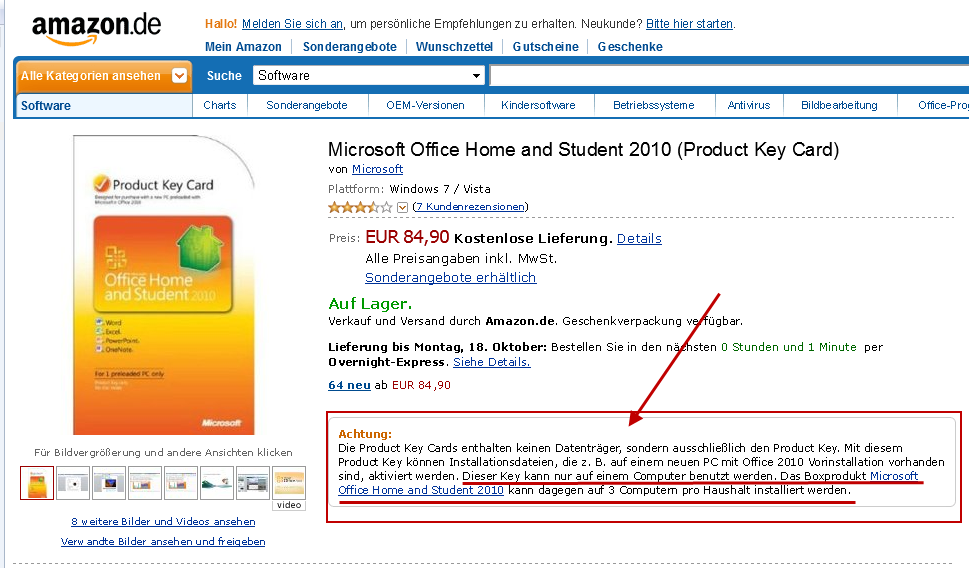
Task: Open the 7 Kundenrezensionen link
Action: [470, 206]
